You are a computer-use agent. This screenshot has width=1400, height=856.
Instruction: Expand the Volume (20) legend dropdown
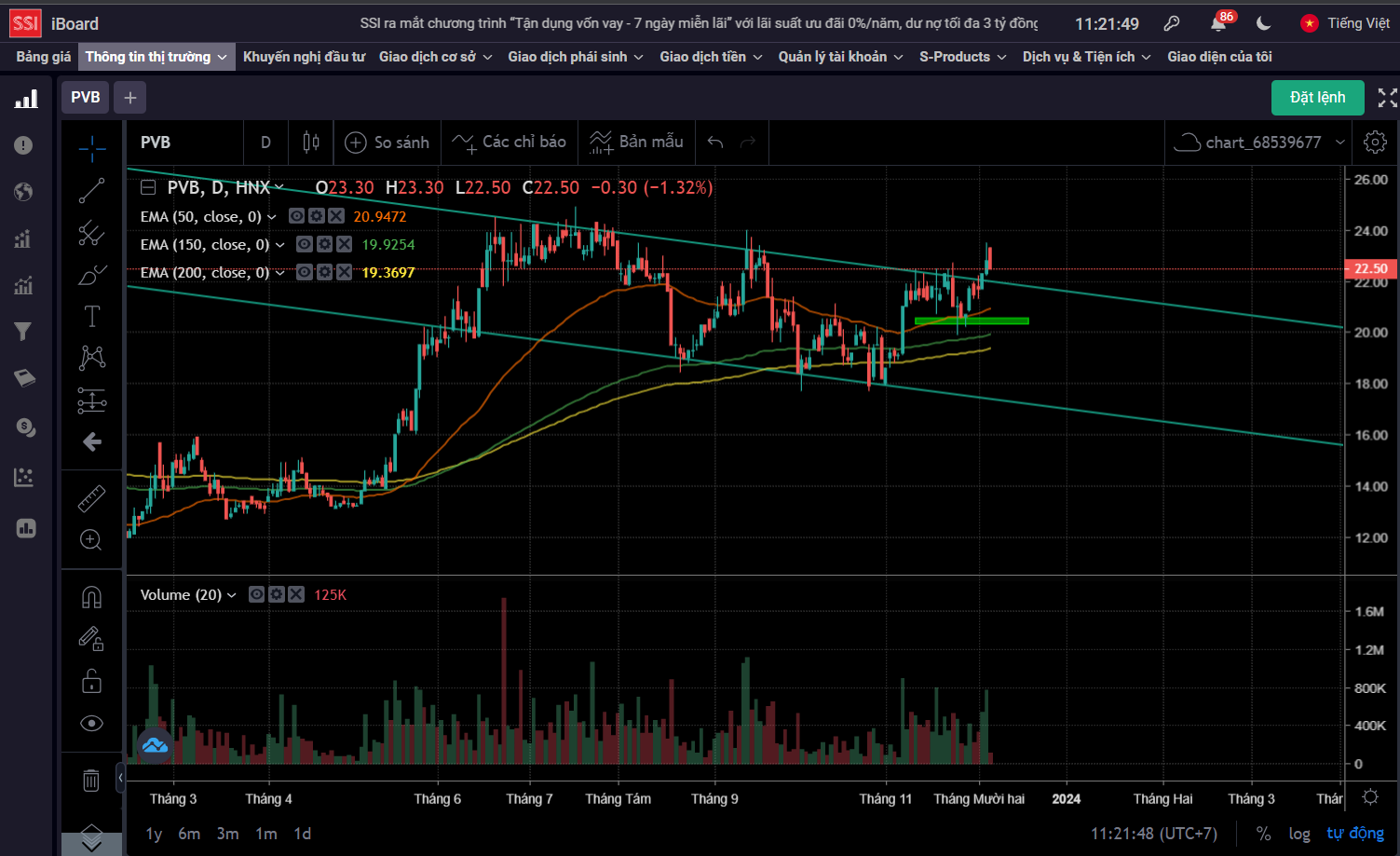pyautogui.click(x=232, y=595)
